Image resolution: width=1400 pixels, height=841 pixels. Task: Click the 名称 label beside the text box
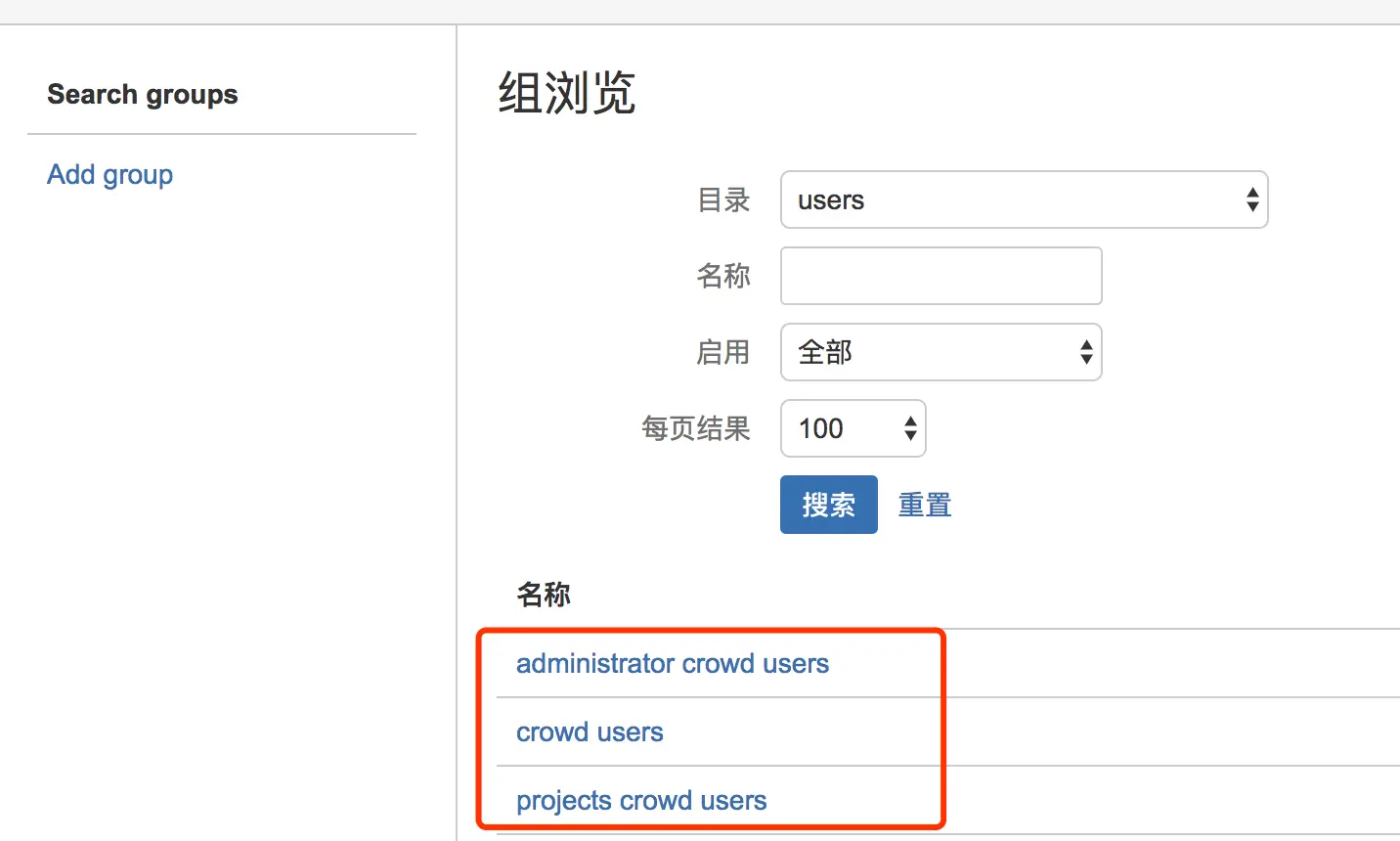723,276
